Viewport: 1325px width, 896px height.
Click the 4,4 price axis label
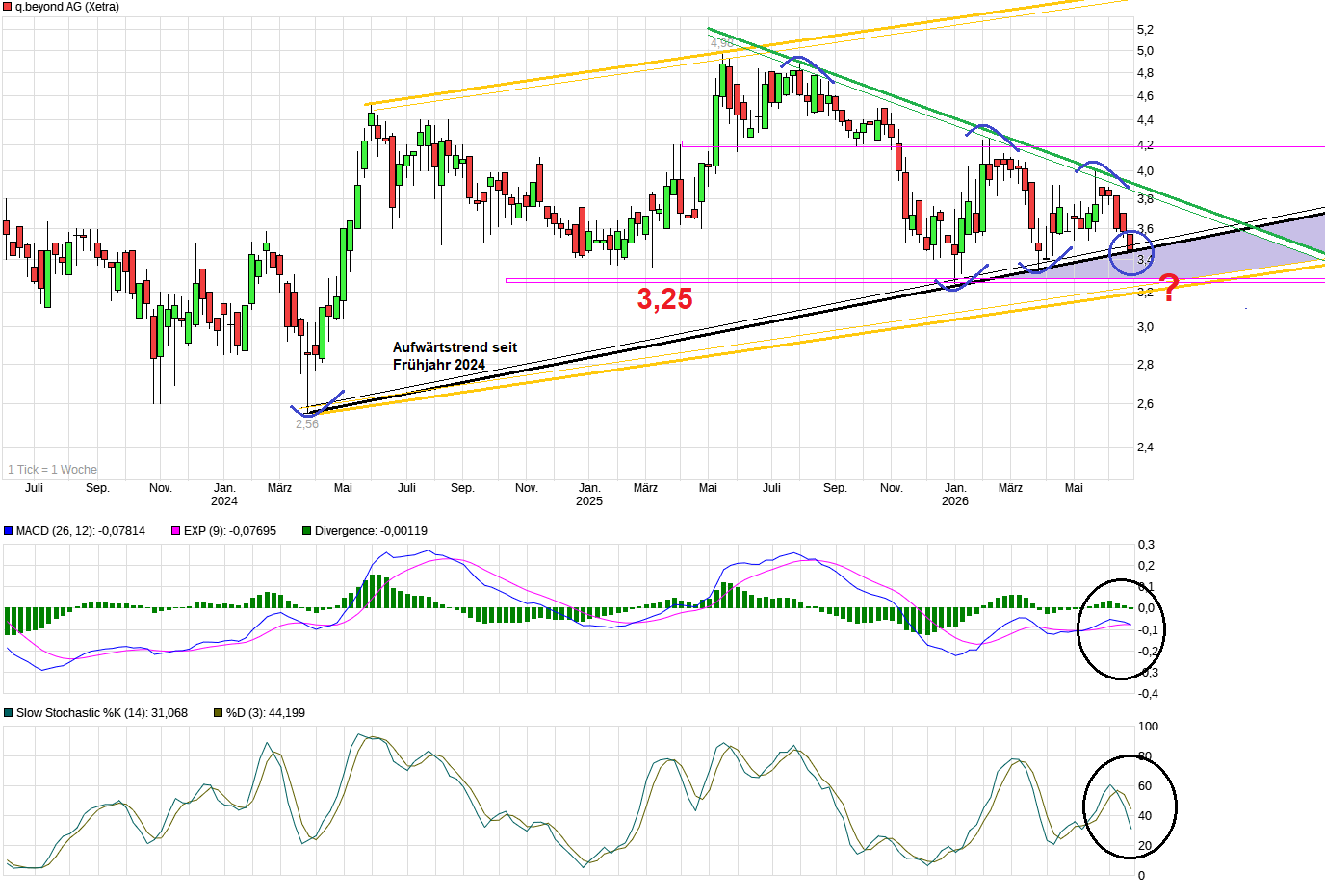point(1145,120)
